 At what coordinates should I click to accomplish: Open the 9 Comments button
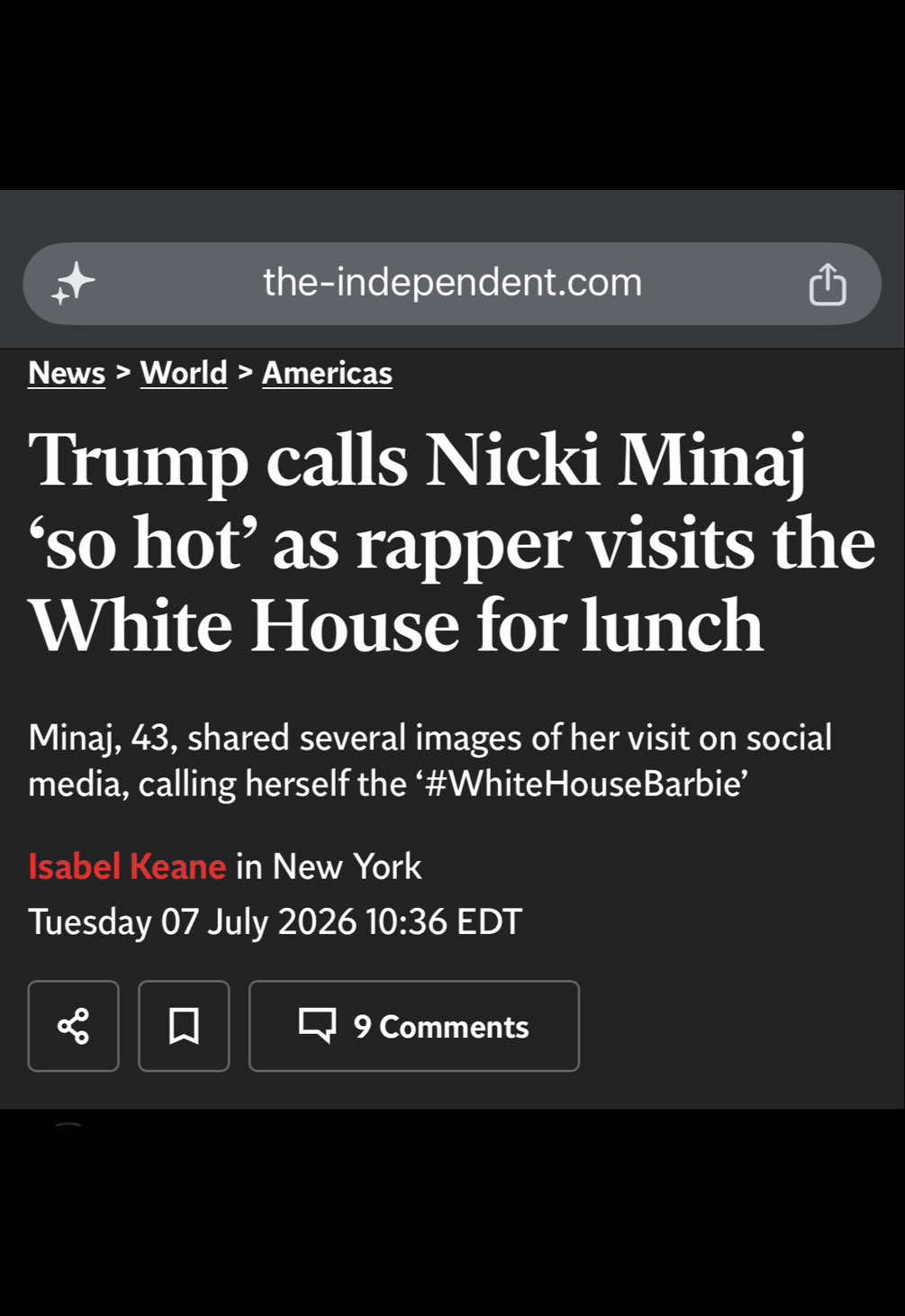tap(414, 1026)
